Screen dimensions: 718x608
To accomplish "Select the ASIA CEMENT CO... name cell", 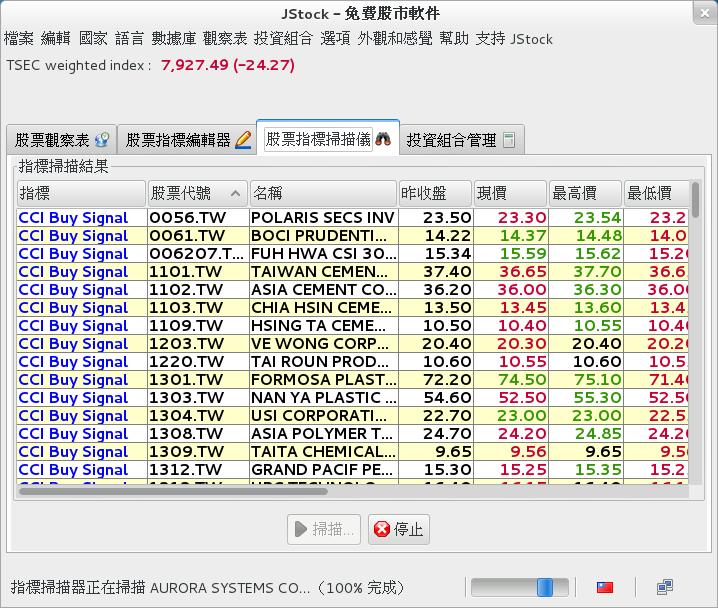I will 324,290.
